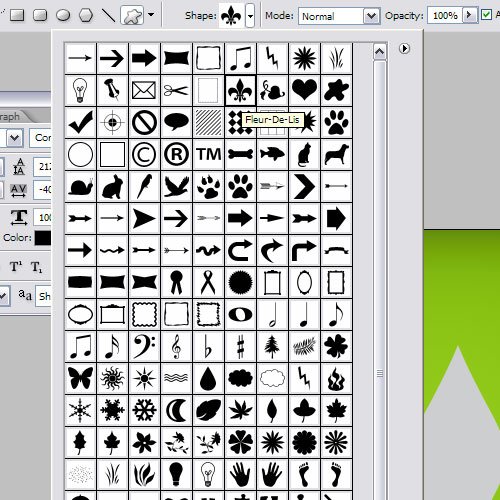Pick the heart shape
Image resolution: width=500 pixels, height=500 pixels.
point(304,90)
